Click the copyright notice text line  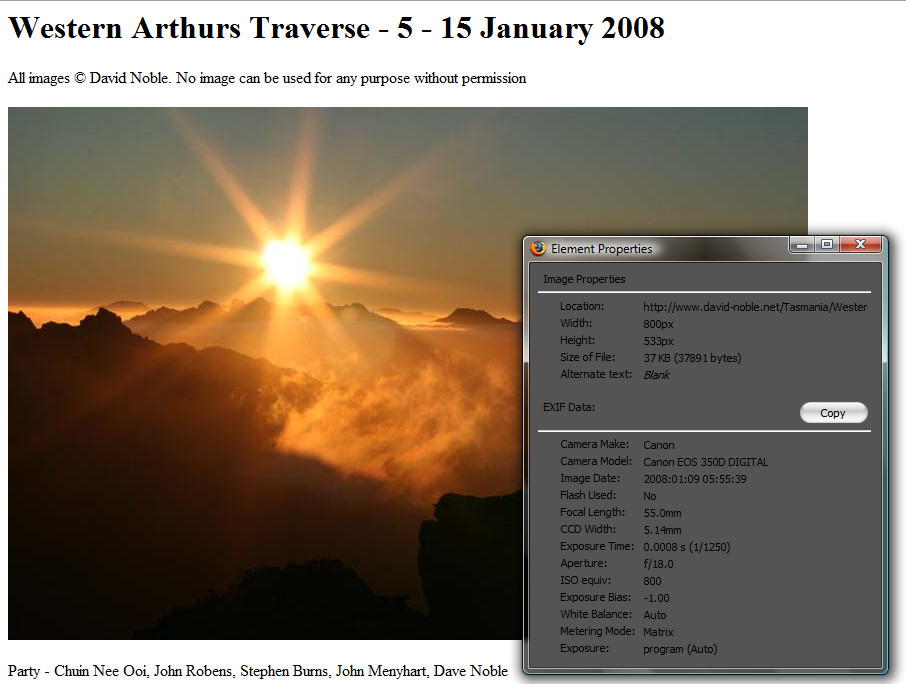267,78
